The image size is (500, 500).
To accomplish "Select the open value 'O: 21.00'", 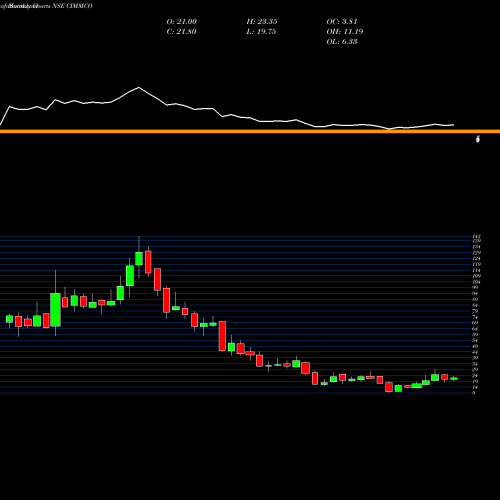I will (182, 22).
